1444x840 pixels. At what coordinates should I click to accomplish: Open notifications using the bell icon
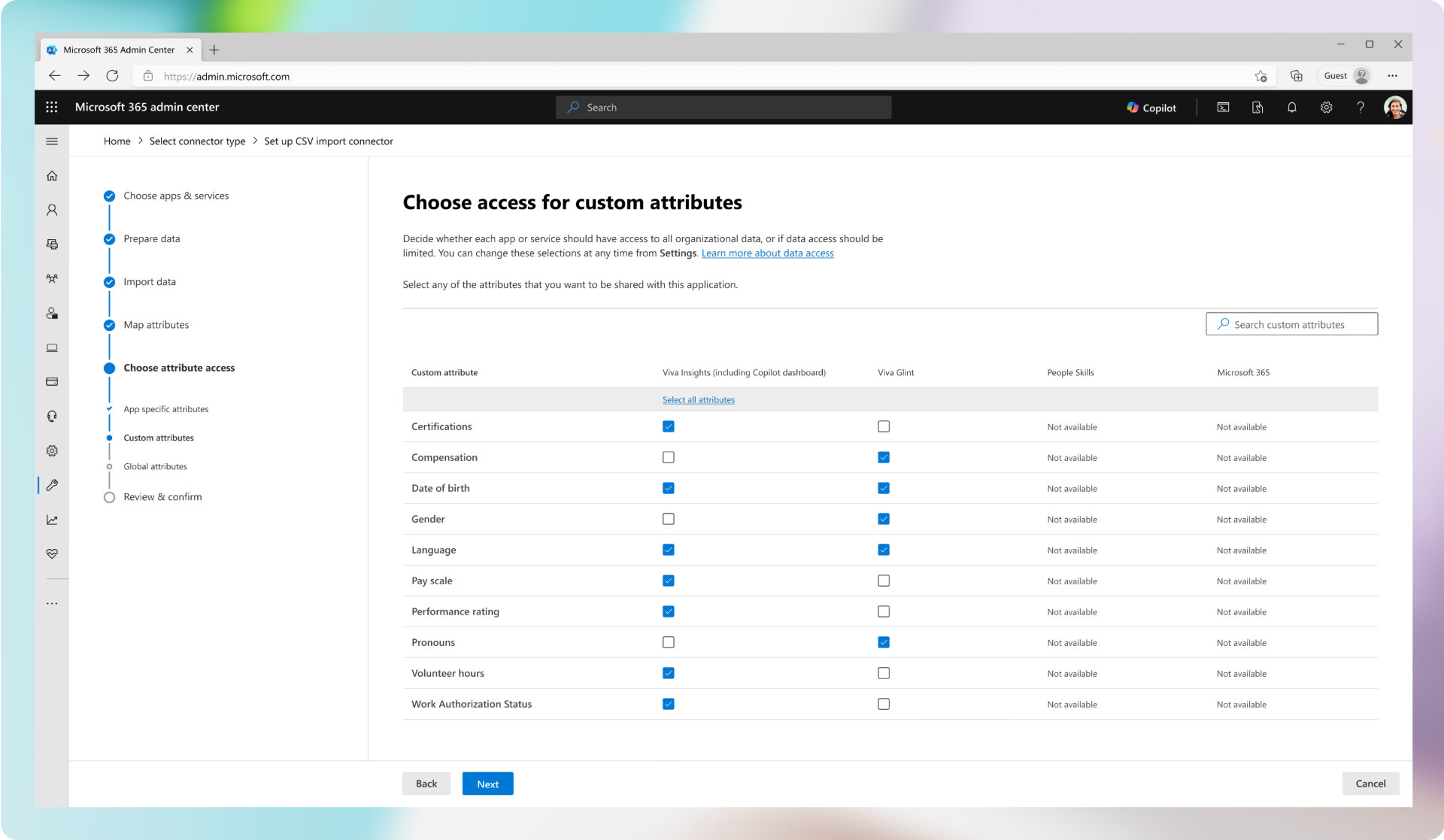click(x=1292, y=108)
